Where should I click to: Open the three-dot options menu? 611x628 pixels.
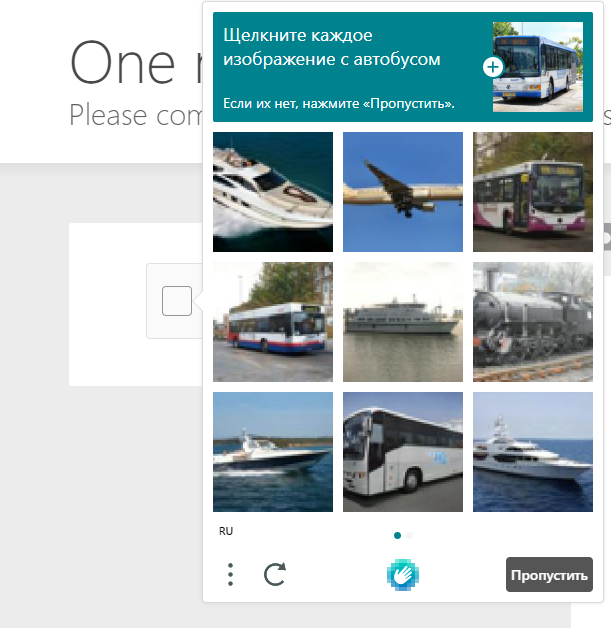[230, 574]
